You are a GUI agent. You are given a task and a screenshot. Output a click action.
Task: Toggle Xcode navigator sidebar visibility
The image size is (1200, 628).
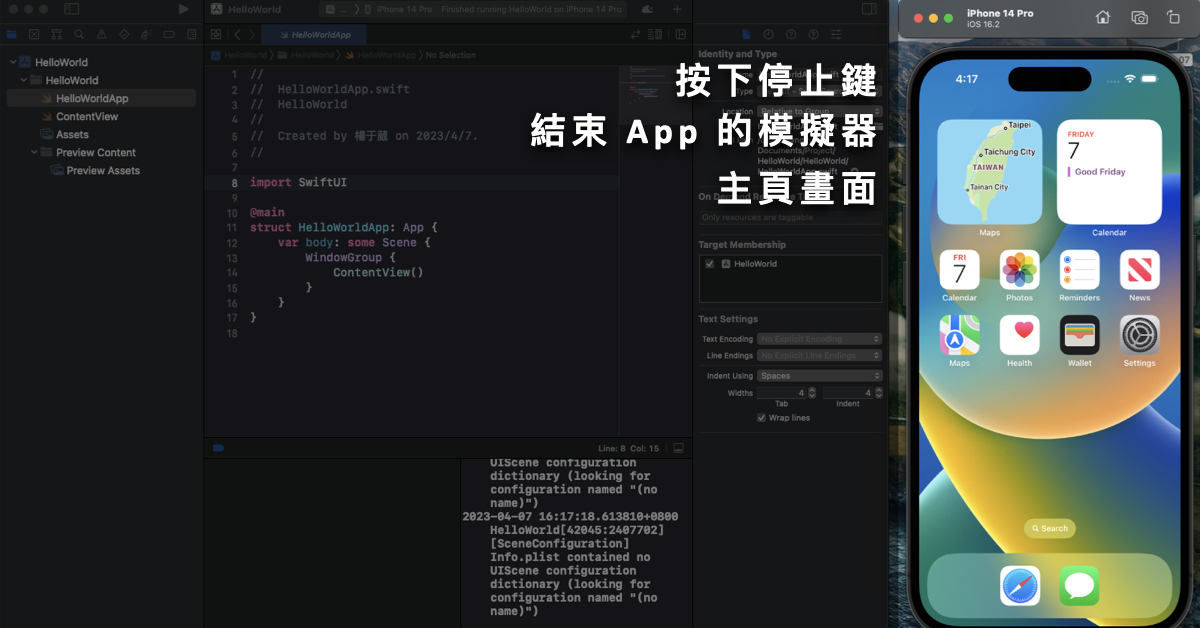(x=71, y=9)
